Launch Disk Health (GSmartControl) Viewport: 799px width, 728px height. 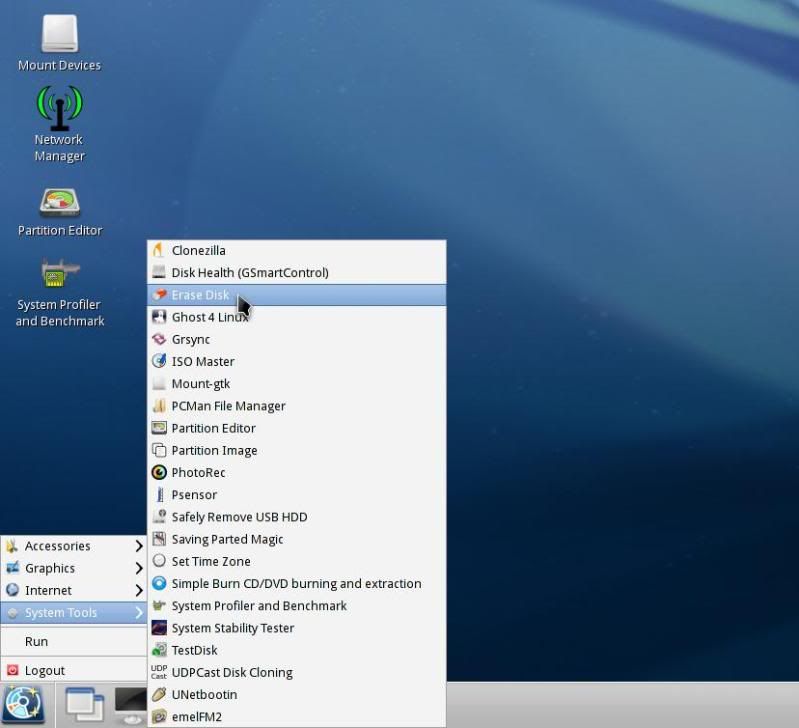coord(297,272)
